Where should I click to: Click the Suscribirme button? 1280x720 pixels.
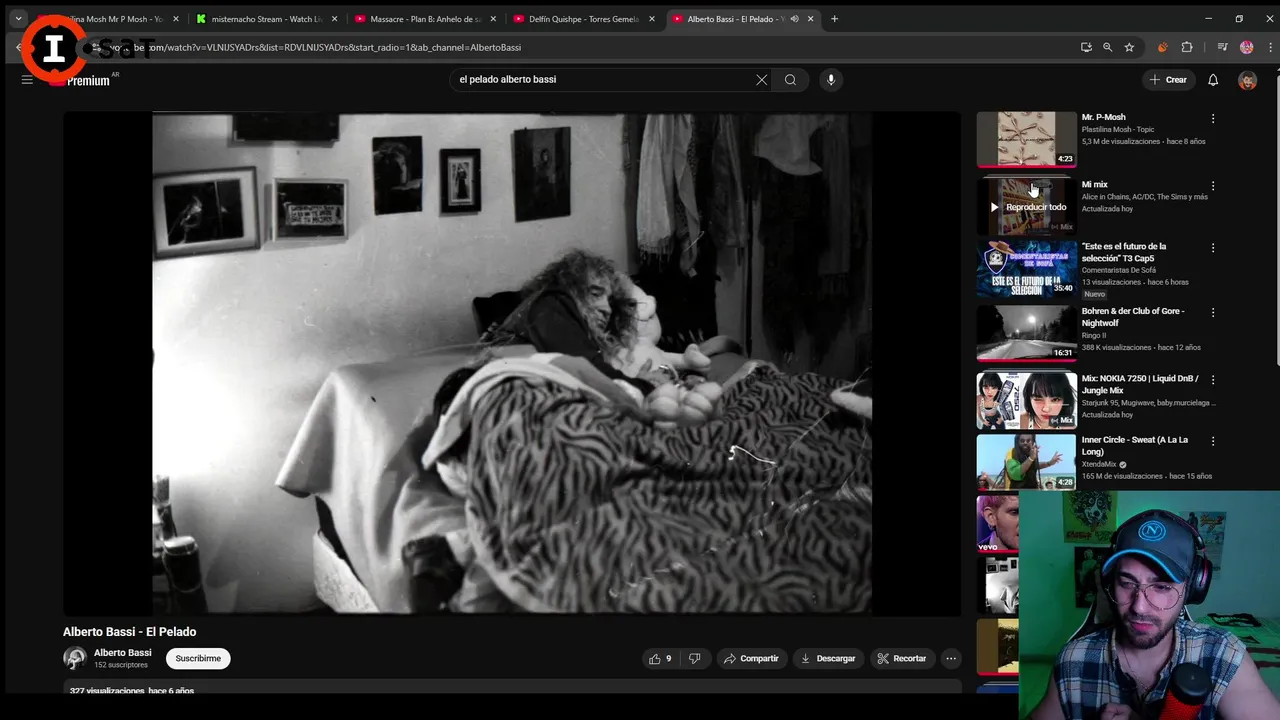[x=198, y=658]
